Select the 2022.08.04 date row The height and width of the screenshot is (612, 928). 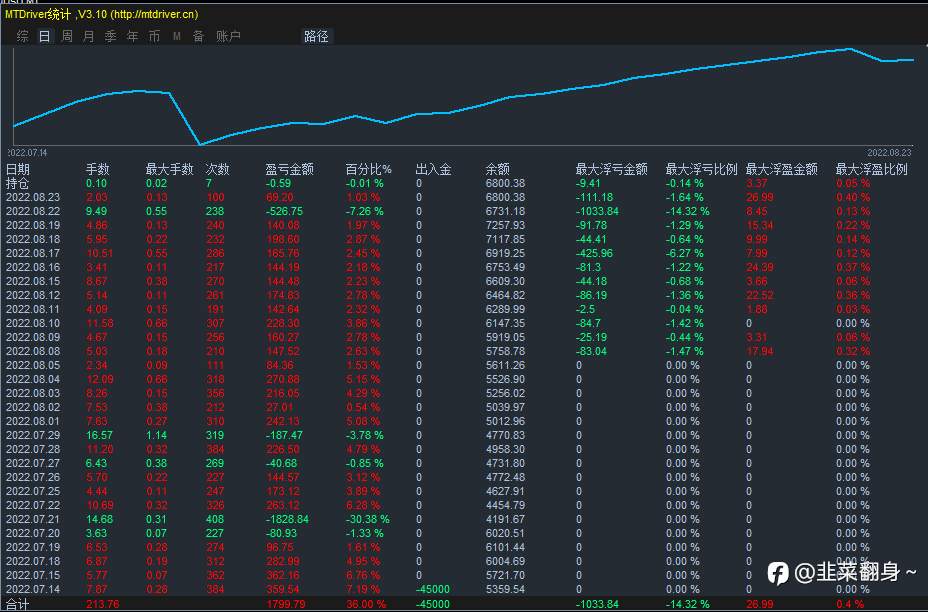(x=33, y=379)
